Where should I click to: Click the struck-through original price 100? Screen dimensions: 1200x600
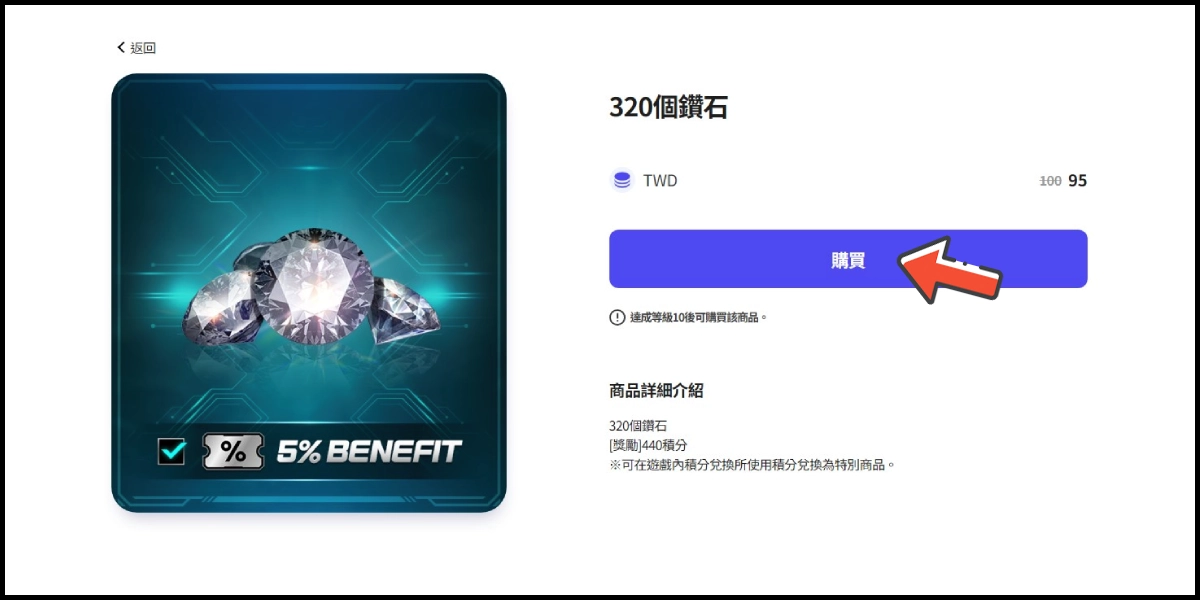click(x=1050, y=181)
